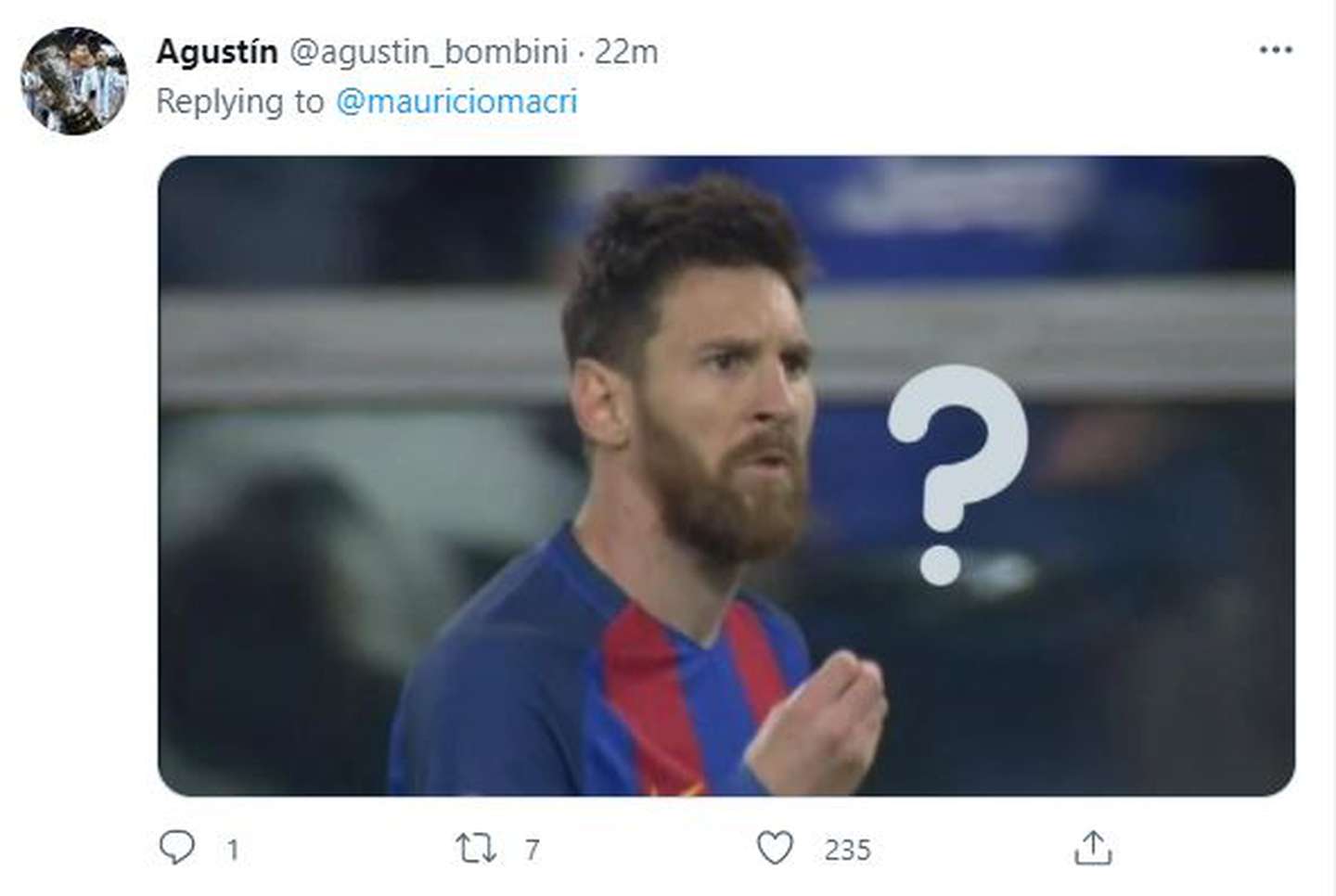Reply to Agustín's tweet
Viewport: 1336px width, 896px height.
click(x=177, y=847)
